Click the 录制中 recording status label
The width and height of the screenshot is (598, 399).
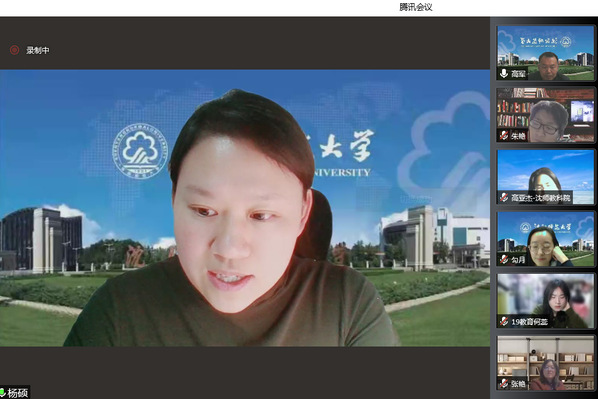(38, 50)
